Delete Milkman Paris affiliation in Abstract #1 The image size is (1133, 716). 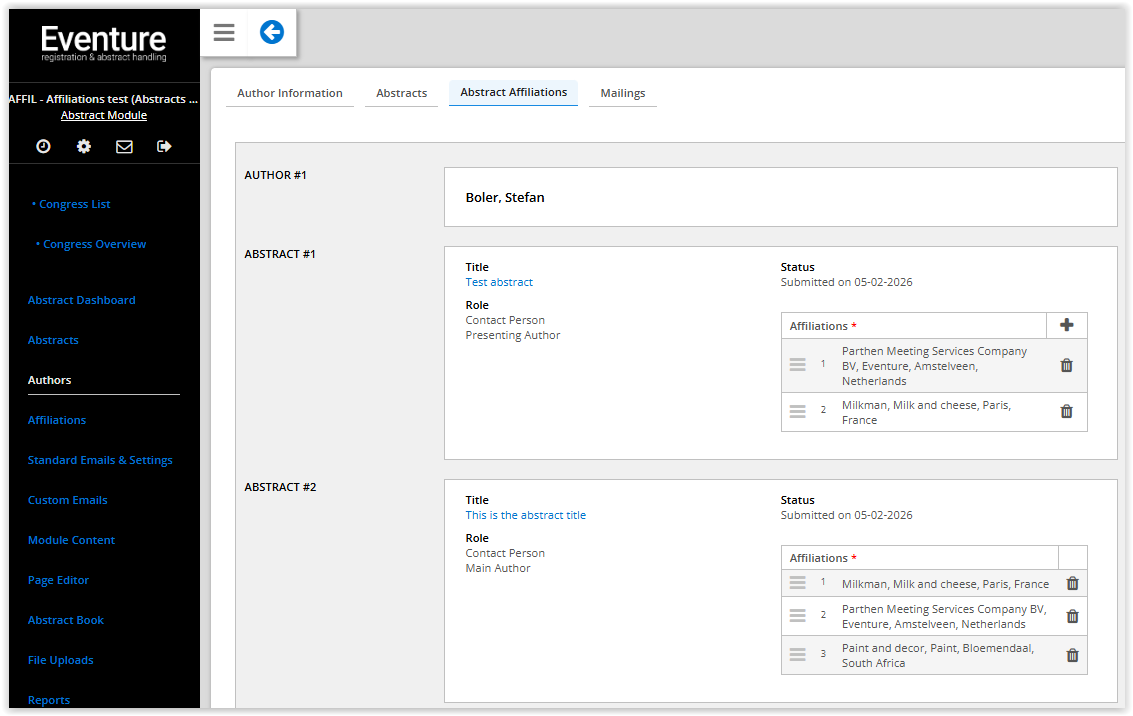pos(1066,412)
